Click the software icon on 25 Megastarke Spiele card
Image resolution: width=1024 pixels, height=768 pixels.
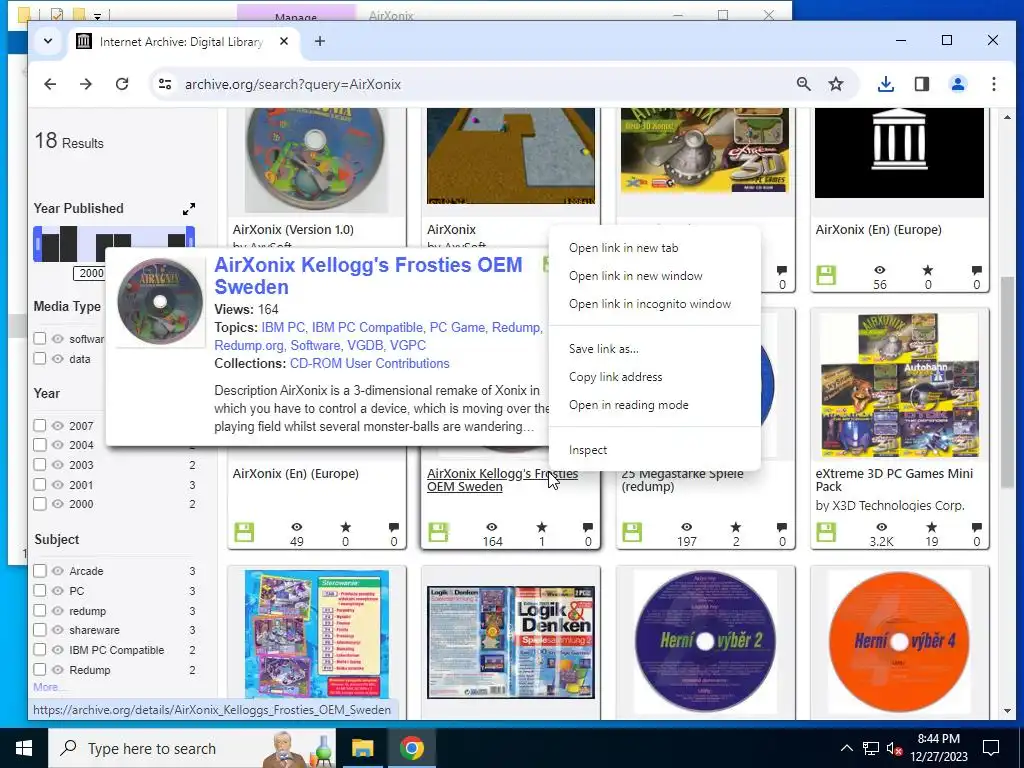pos(632,532)
